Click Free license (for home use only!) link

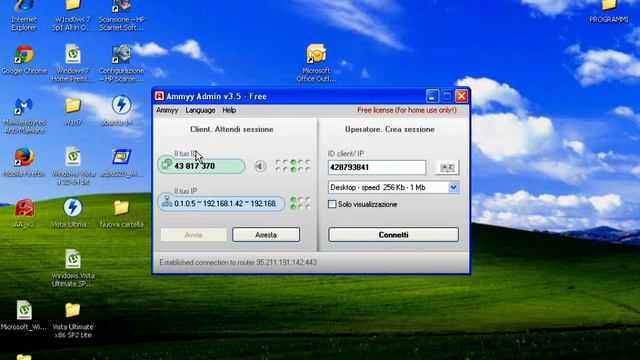(x=407, y=110)
